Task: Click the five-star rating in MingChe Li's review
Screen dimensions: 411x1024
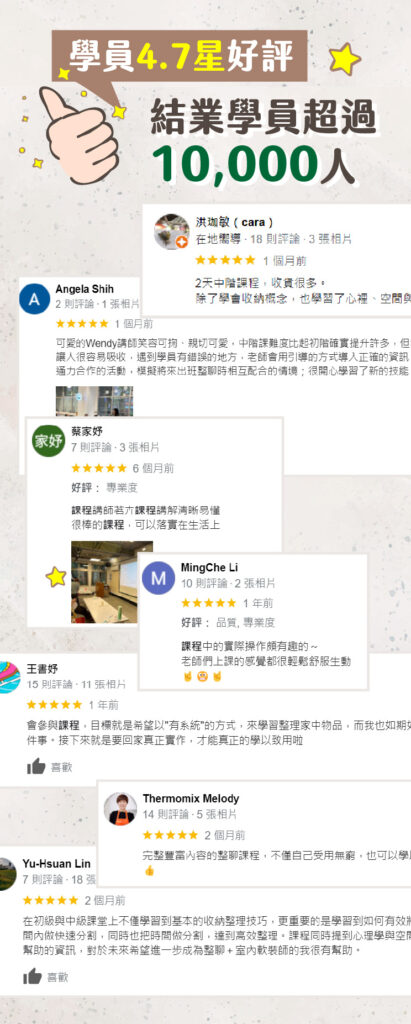Action: coord(208,603)
